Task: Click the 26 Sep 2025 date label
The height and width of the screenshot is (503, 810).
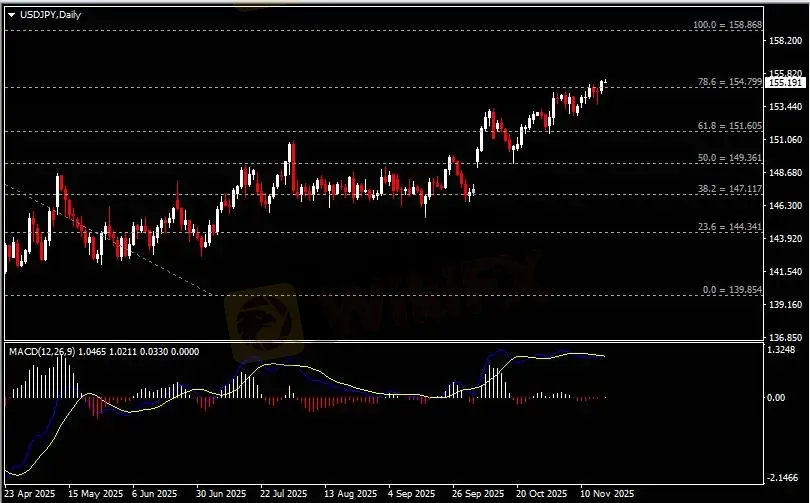Action: 472,493
